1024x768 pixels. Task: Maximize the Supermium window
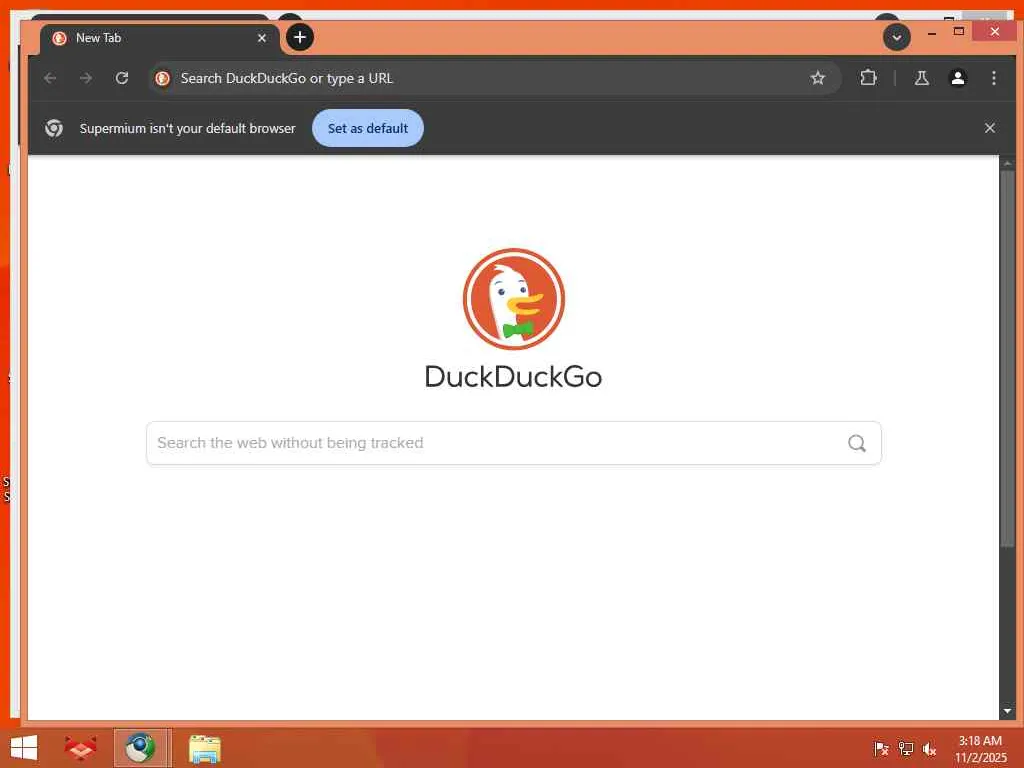(x=959, y=31)
